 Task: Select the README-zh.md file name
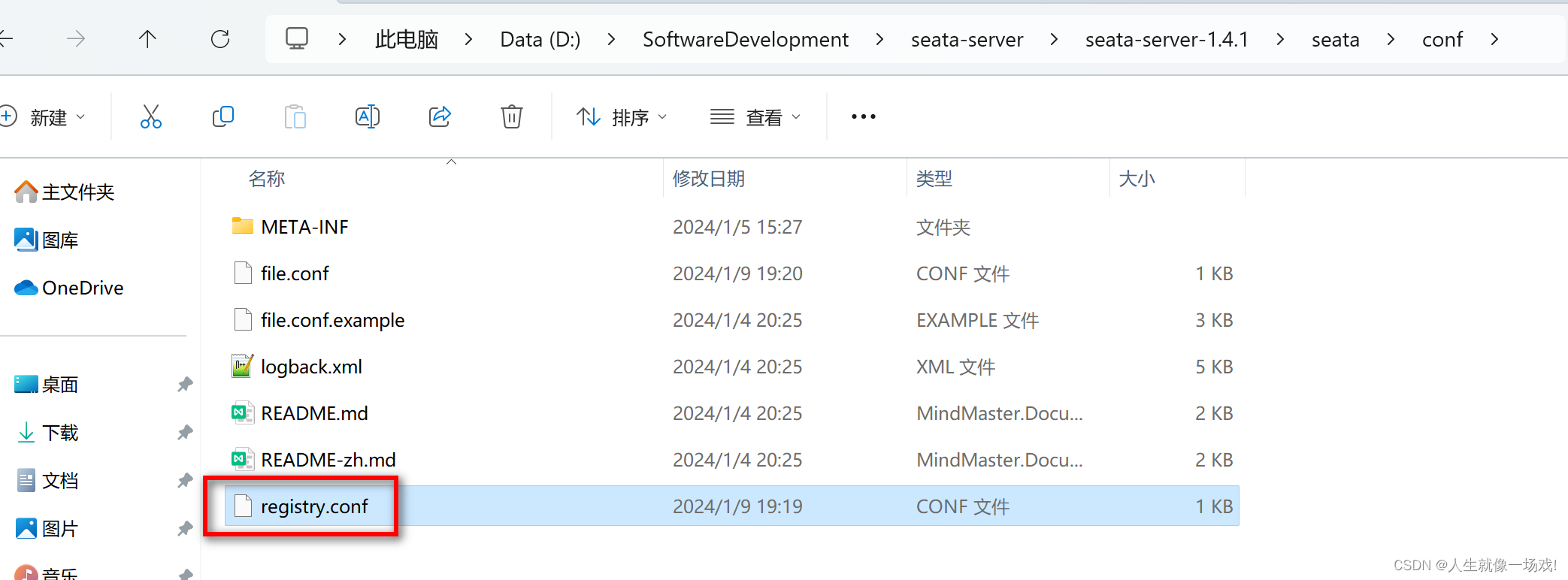328,460
